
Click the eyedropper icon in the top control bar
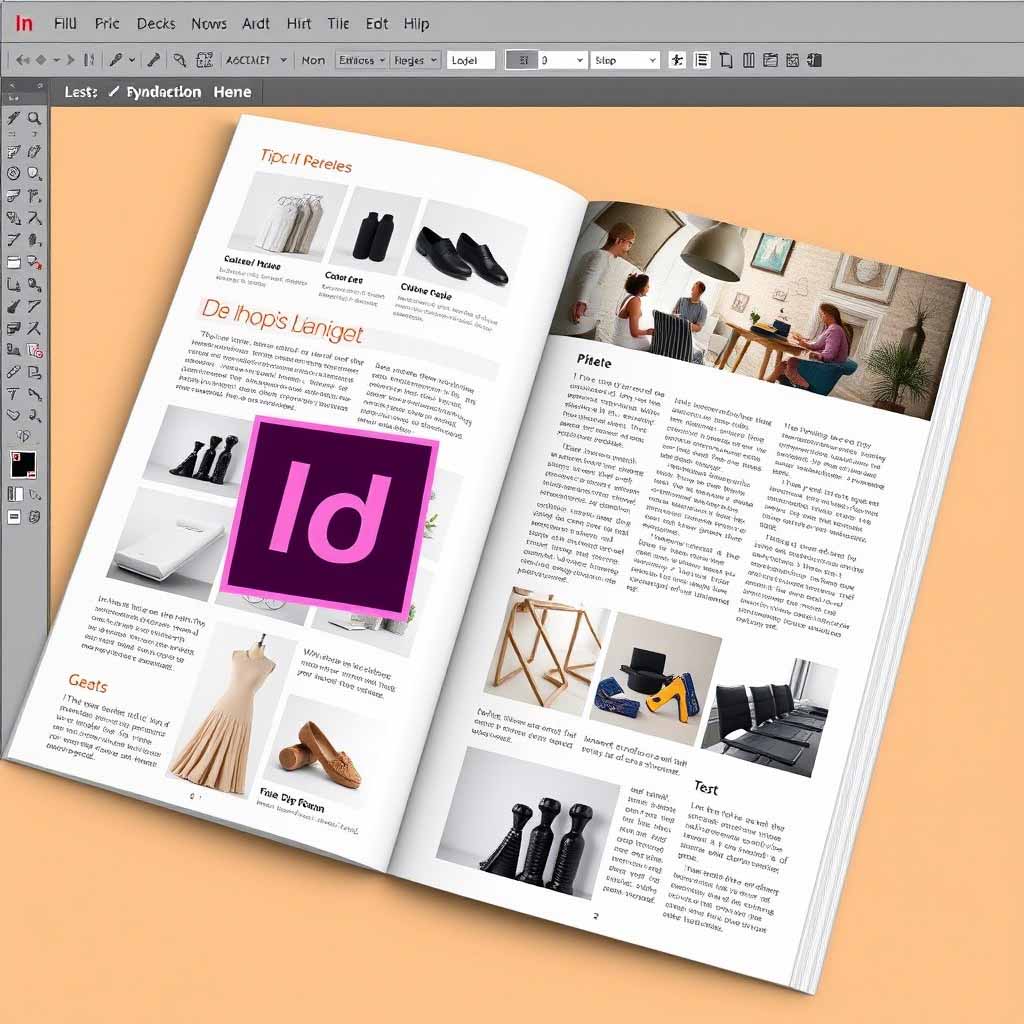tap(116, 60)
